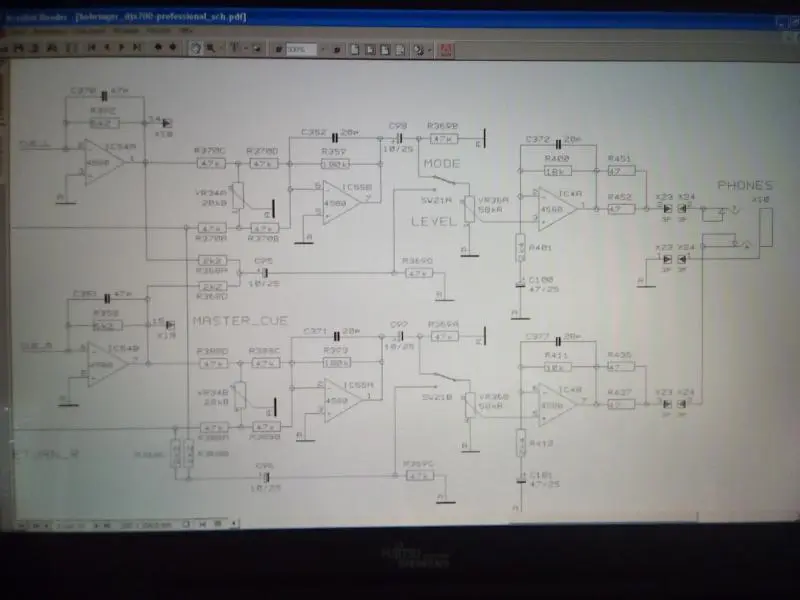Image resolution: width=800 pixels, height=600 pixels.
Task: Click the Fit Width page icon
Action: point(384,49)
